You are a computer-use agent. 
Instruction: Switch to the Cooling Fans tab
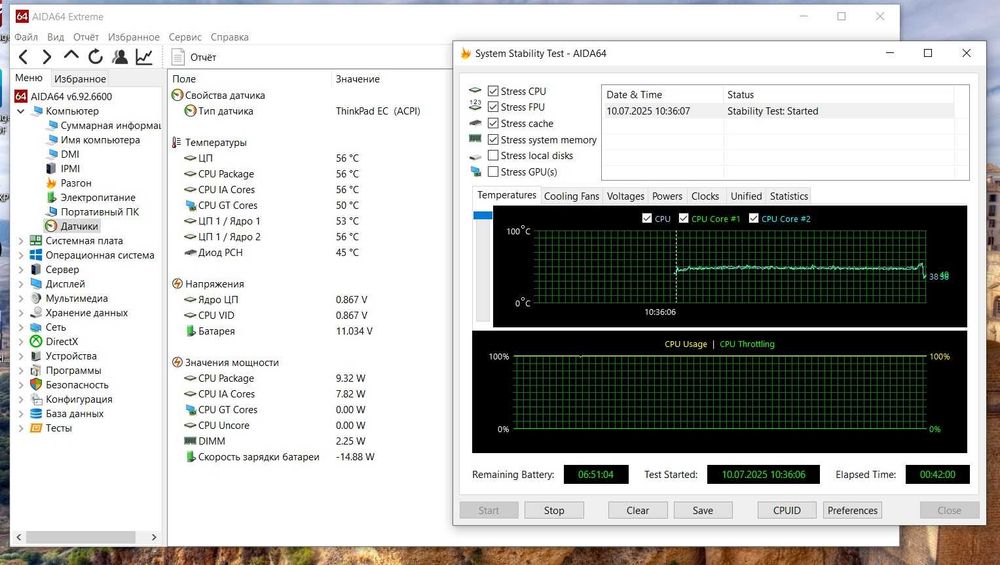(571, 196)
